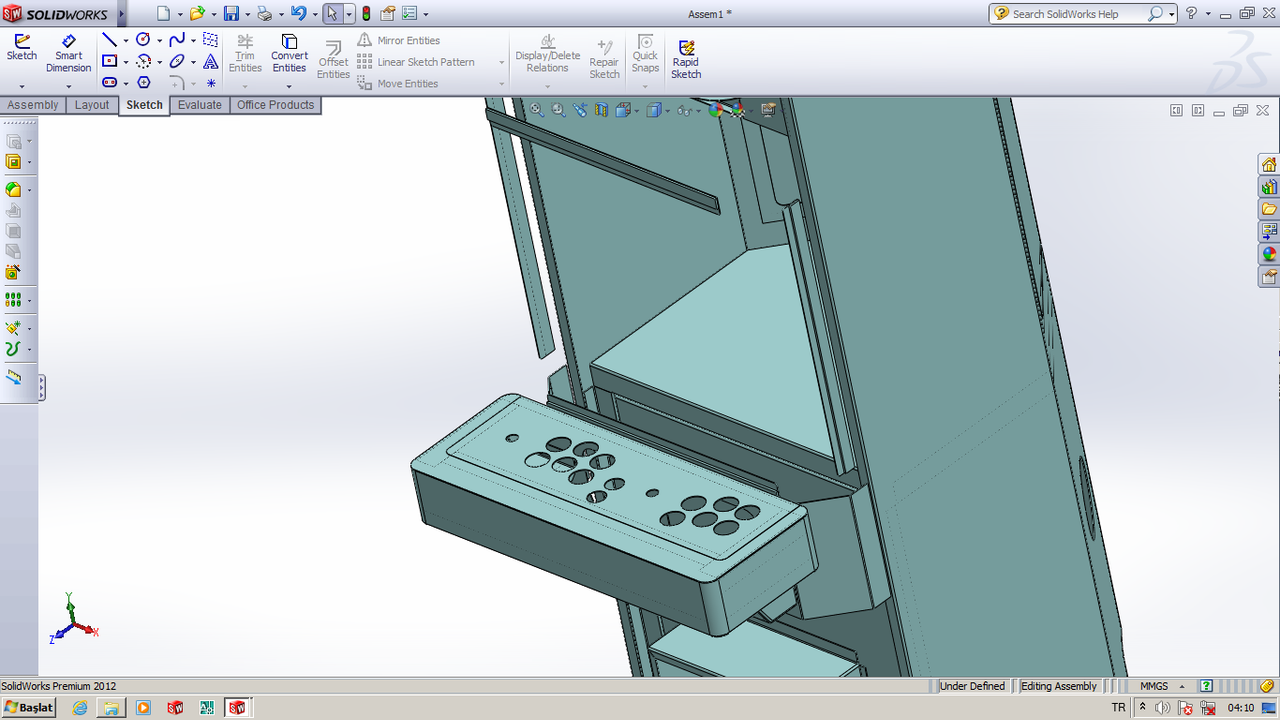Open Undo dropdown arrow
The width and height of the screenshot is (1280, 720).
coord(314,14)
